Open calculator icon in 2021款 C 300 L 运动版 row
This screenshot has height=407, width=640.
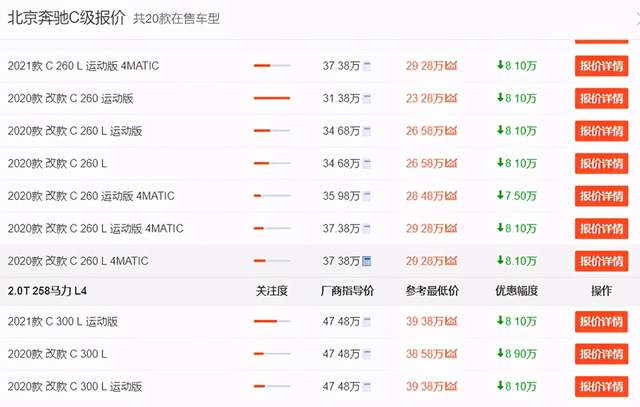coord(367,322)
